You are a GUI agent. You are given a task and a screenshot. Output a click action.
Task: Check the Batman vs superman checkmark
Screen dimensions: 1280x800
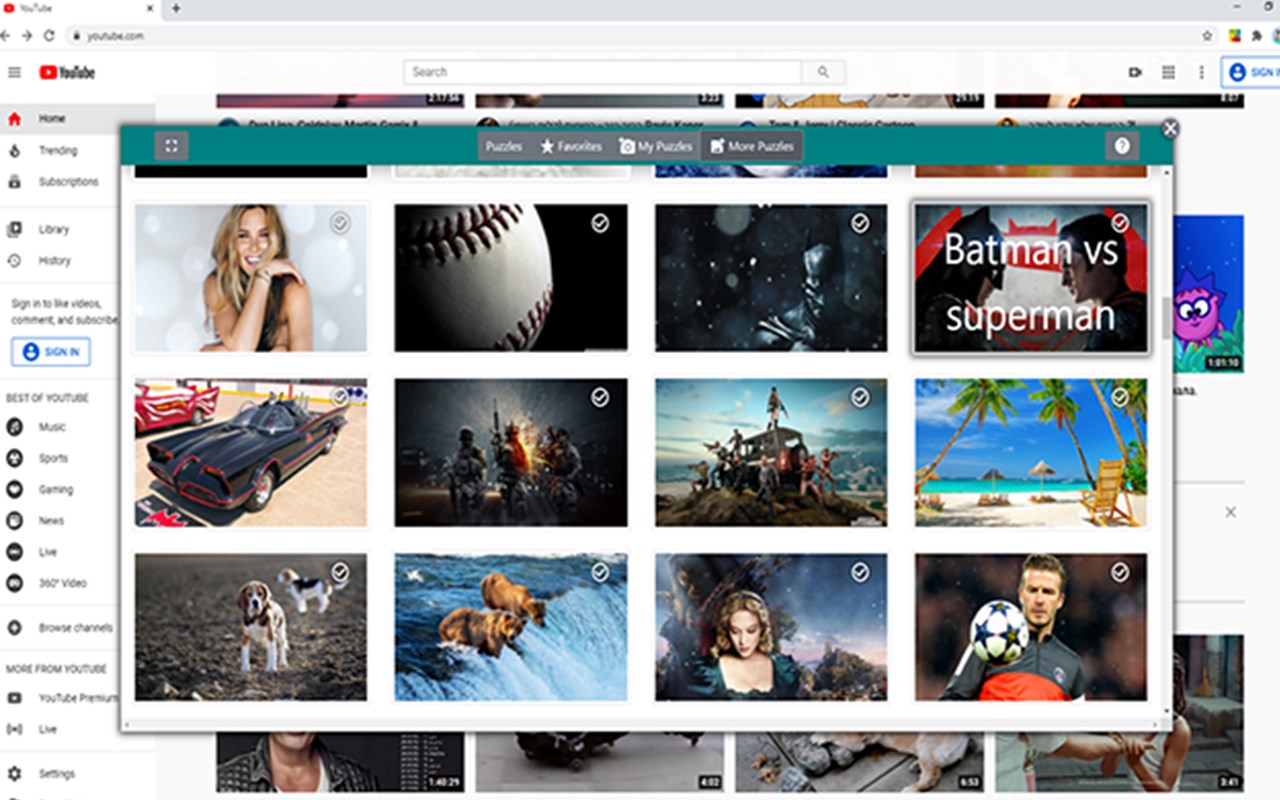1120,223
